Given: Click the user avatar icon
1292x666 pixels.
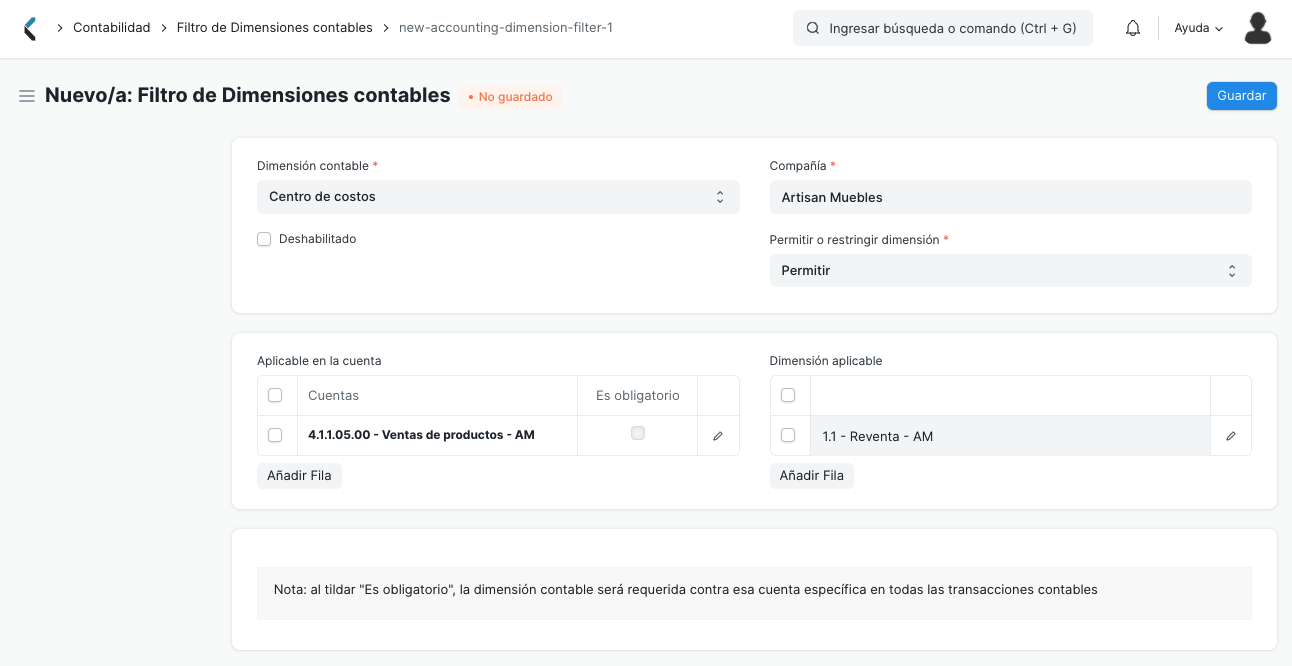Looking at the screenshot, I should (1257, 28).
